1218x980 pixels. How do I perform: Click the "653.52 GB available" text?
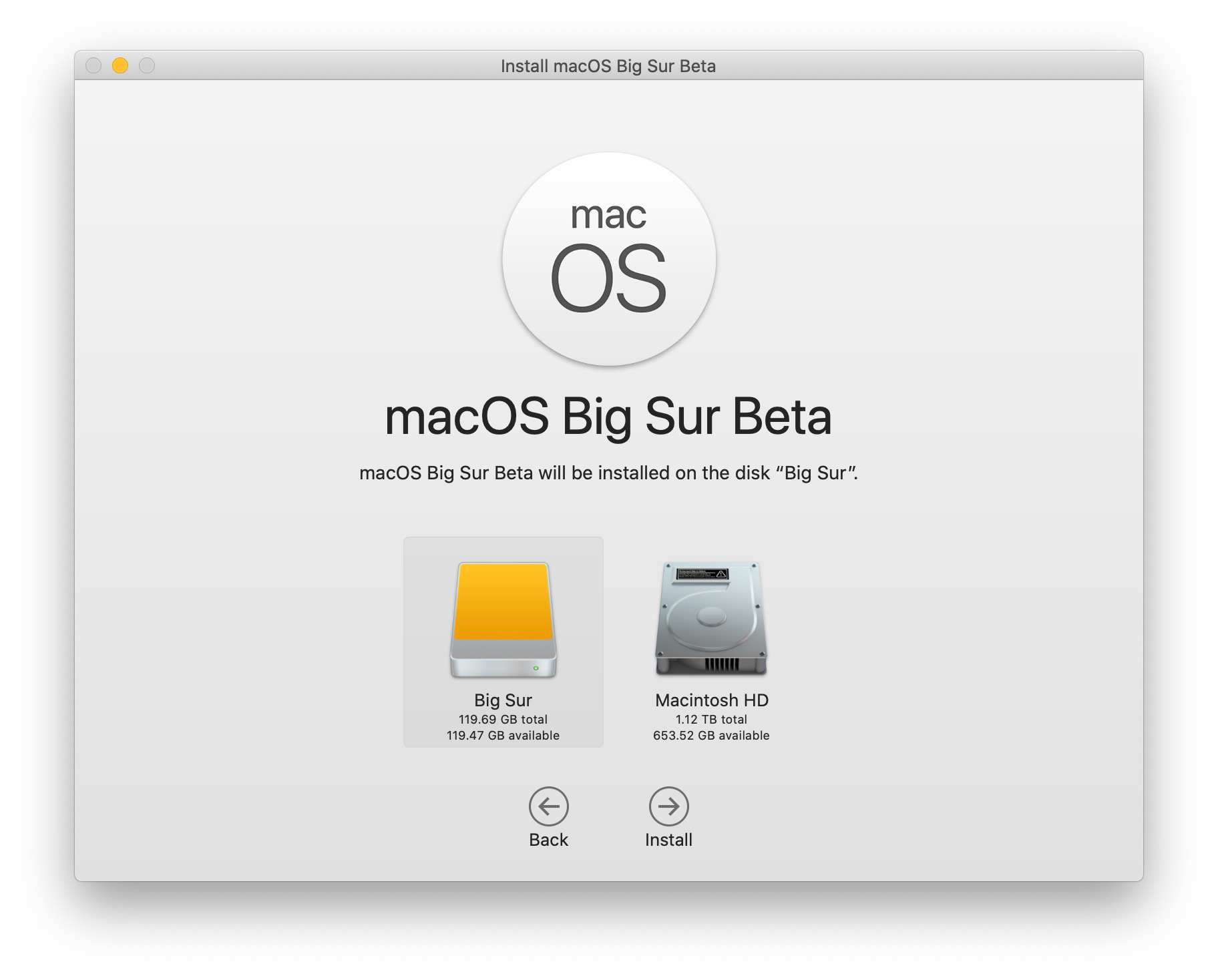tap(711, 736)
